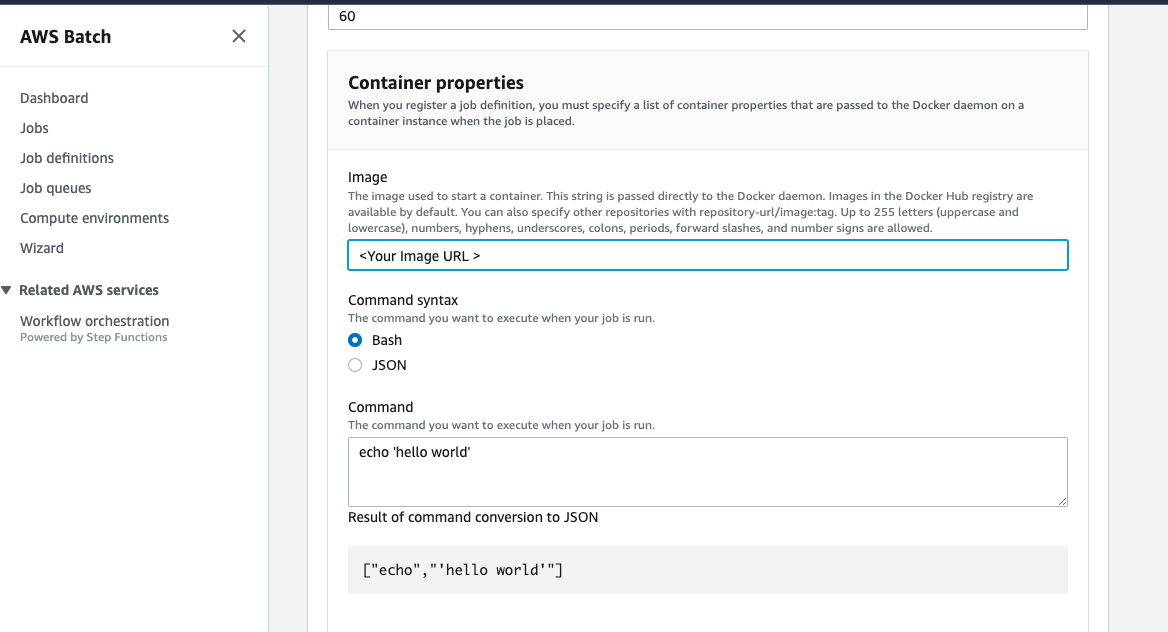Open the Dashboard page
The height and width of the screenshot is (632, 1168).
(x=54, y=98)
